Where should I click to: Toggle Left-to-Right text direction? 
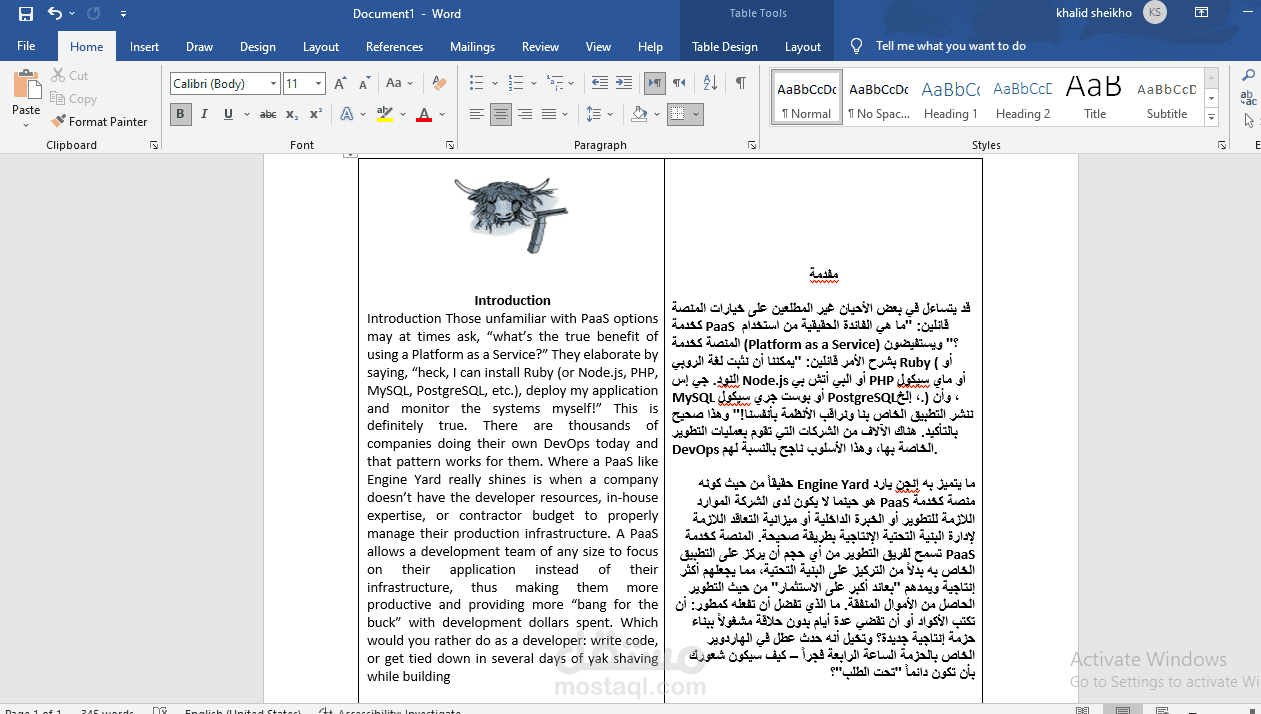(655, 83)
